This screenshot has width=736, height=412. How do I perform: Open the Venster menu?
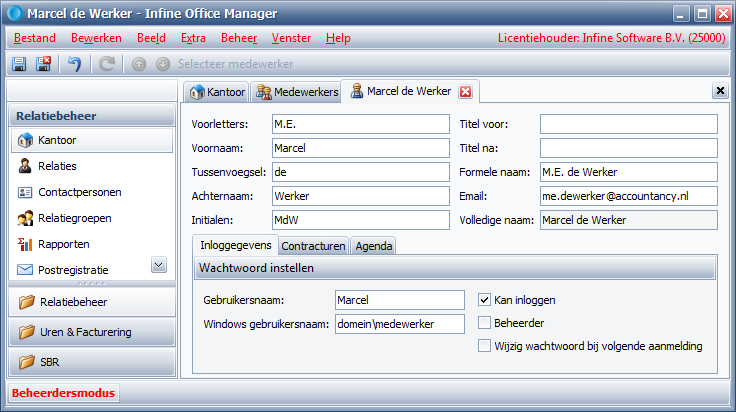pyautogui.click(x=291, y=38)
